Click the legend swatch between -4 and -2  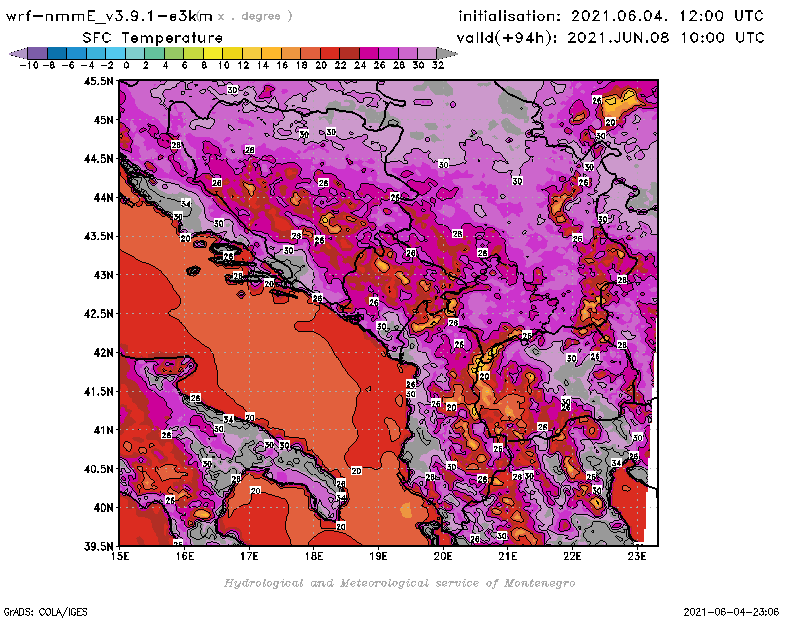coord(96,54)
